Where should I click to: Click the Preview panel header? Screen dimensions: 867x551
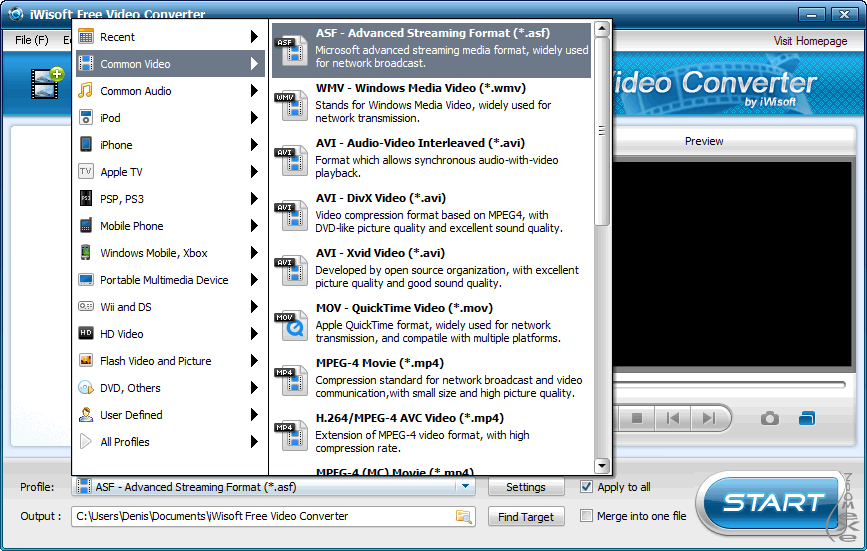pyautogui.click(x=704, y=141)
